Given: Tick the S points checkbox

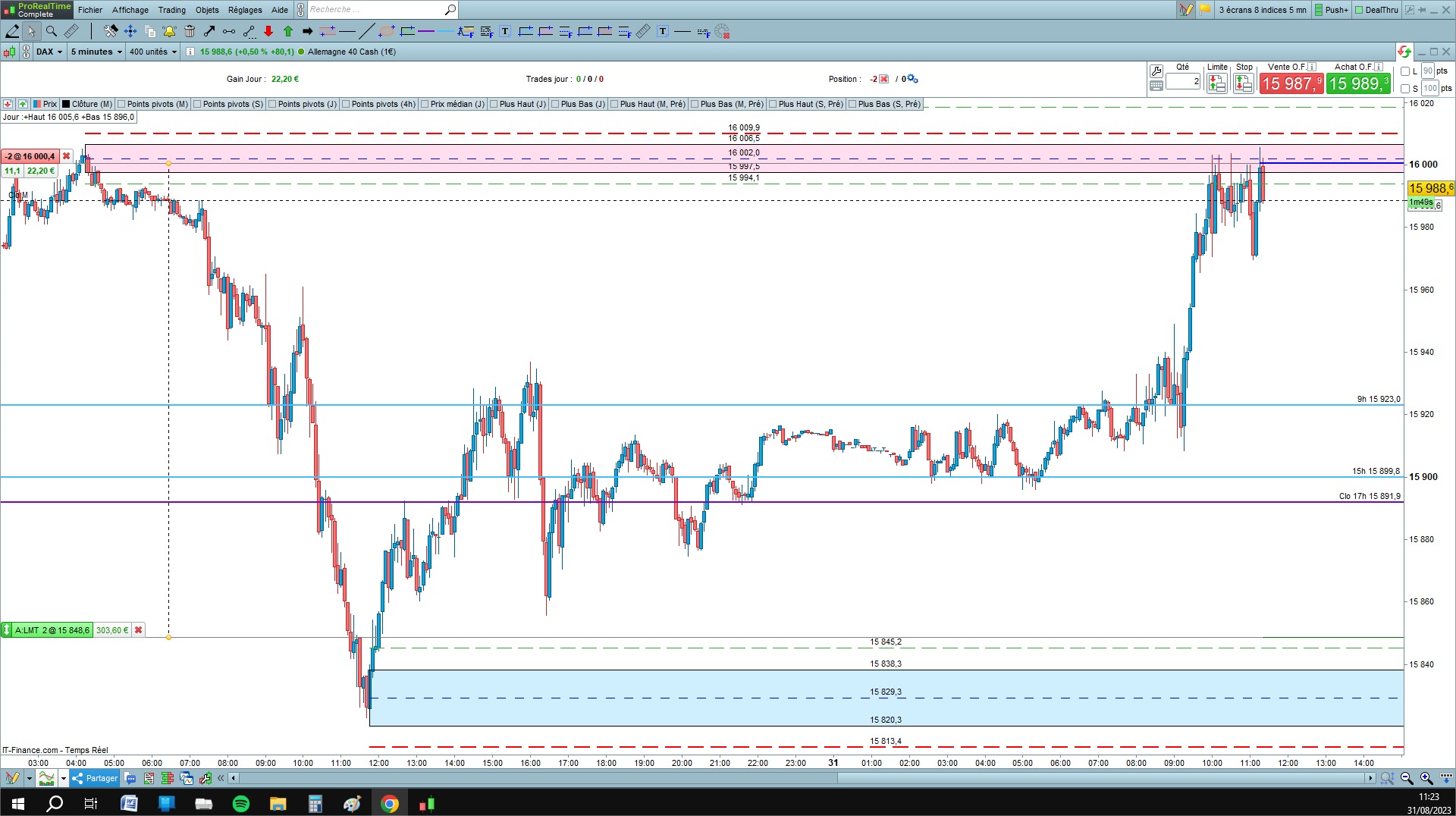Looking at the screenshot, I should 1405,89.
